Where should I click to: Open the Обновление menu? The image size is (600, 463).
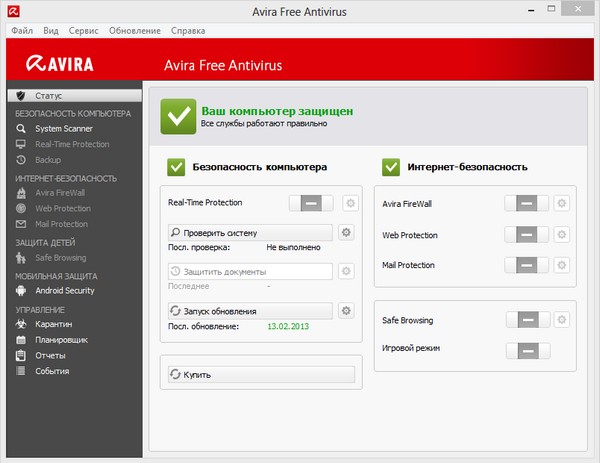point(134,31)
